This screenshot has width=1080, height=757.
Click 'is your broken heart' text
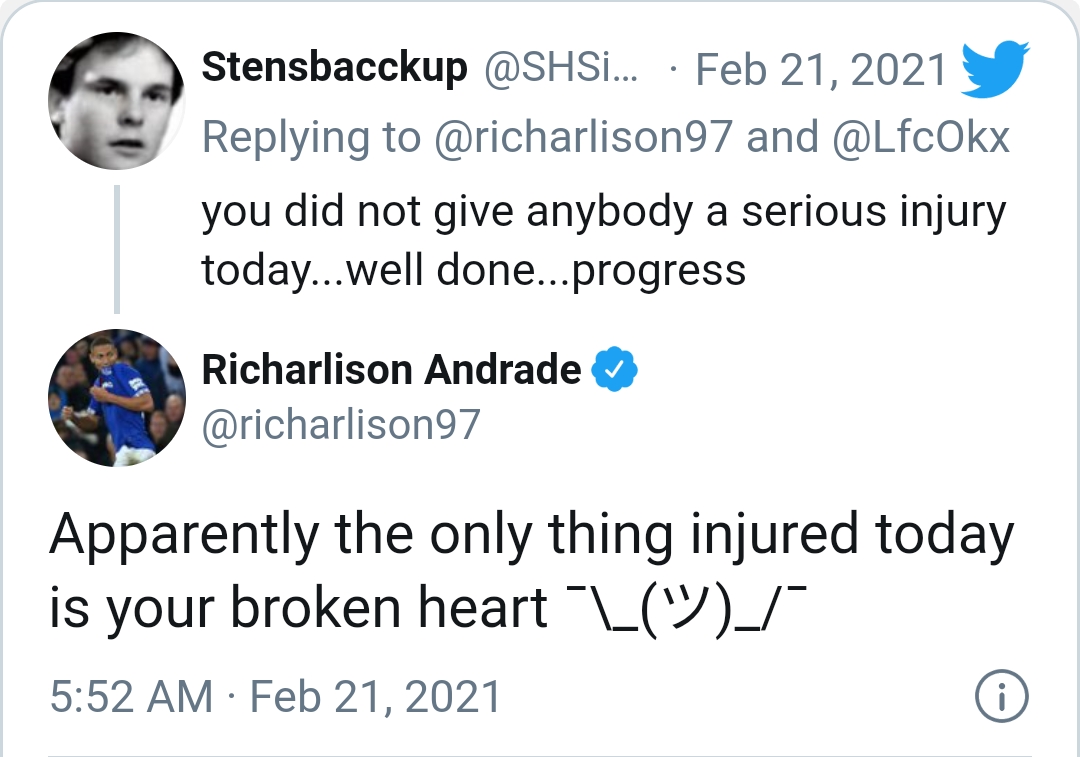click(x=298, y=608)
